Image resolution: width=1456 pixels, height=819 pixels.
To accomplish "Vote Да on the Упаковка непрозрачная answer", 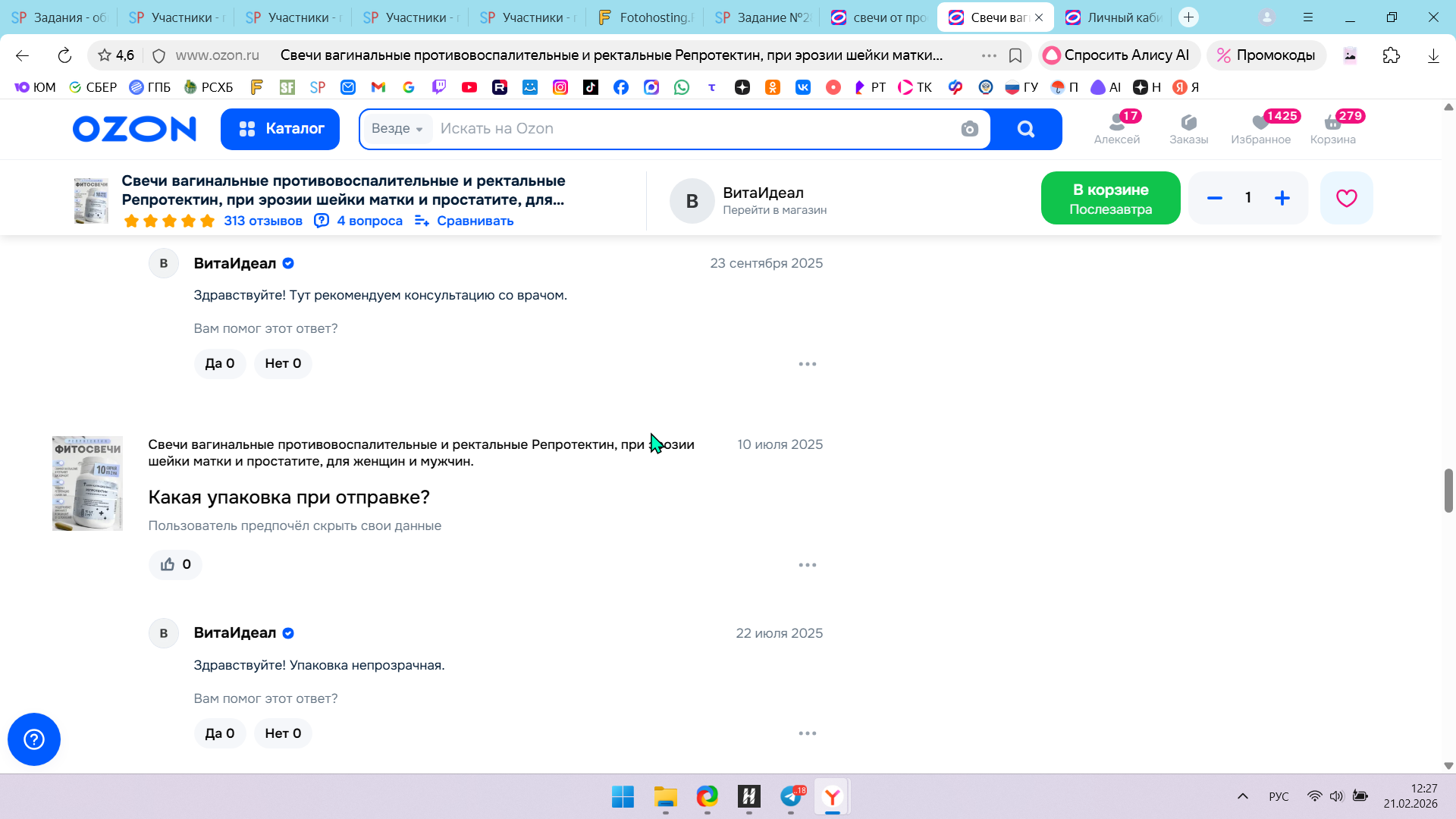I will (x=220, y=733).
